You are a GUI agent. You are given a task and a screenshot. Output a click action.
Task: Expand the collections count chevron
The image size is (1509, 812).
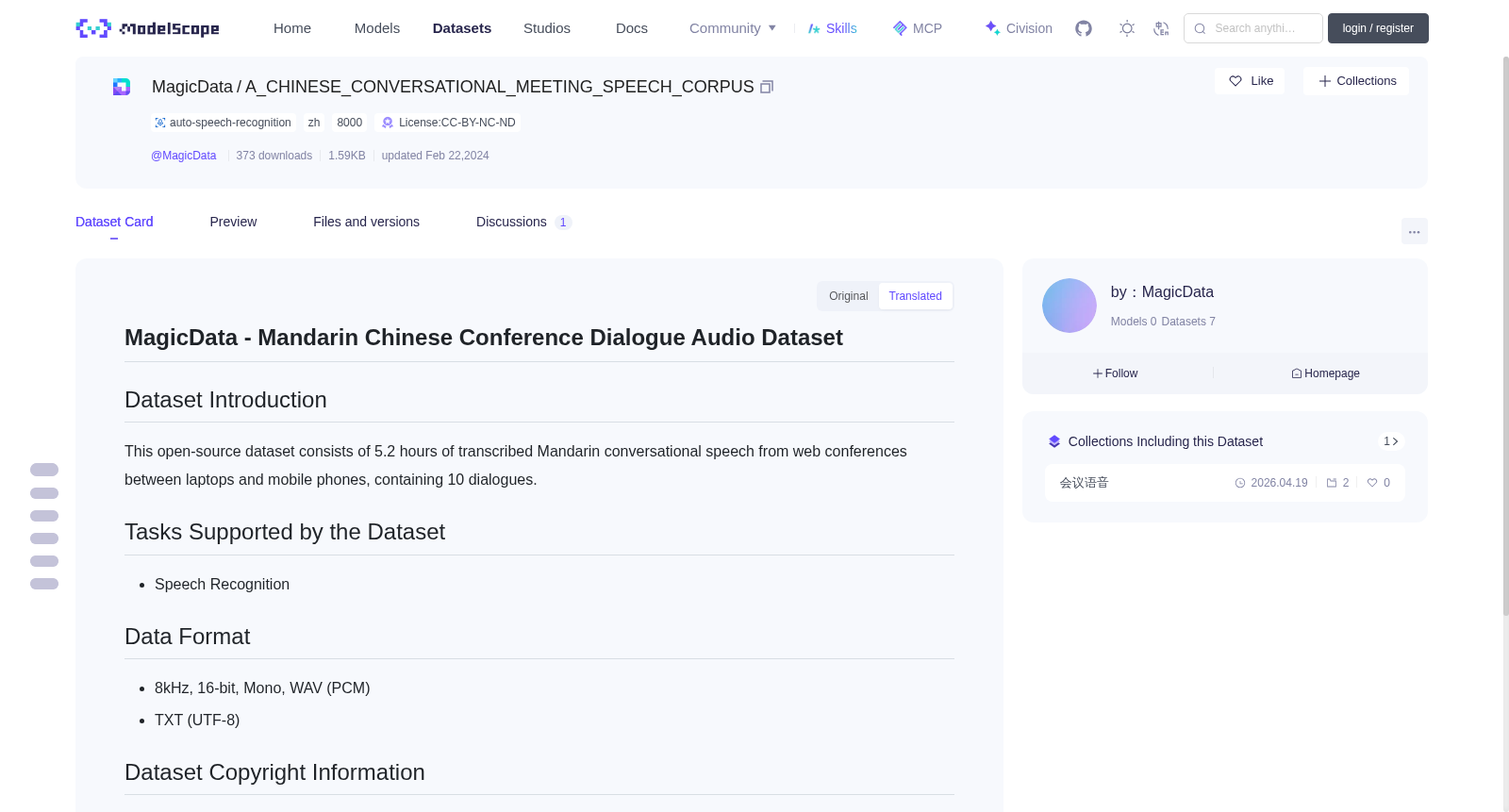click(x=1391, y=441)
